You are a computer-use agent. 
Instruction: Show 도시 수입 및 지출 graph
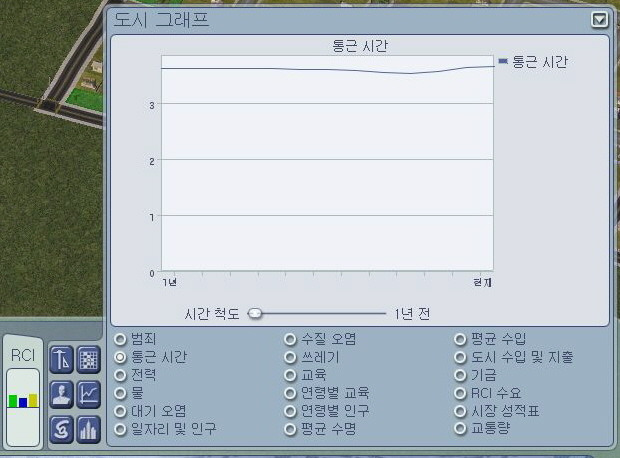(x=460, y=357)
